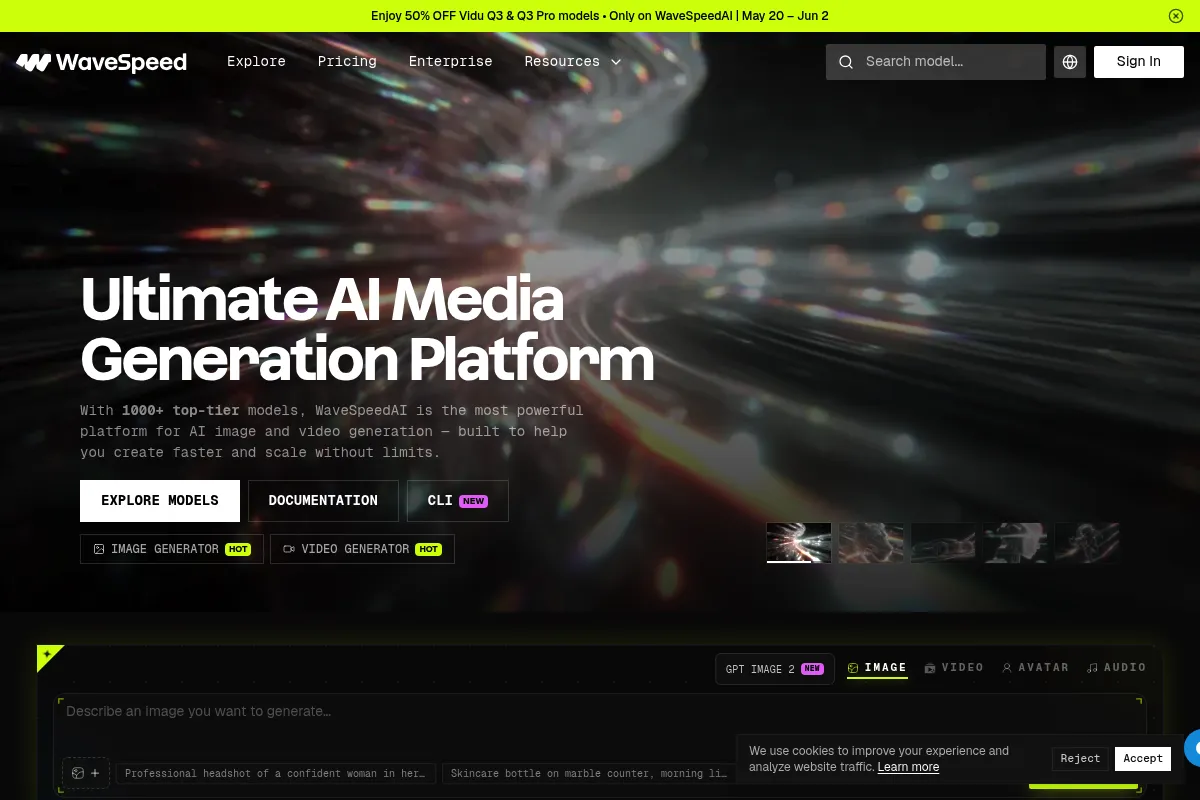Click the EXPLORE MODELS button
The image size is (1200, 800).
coord(160,501)
